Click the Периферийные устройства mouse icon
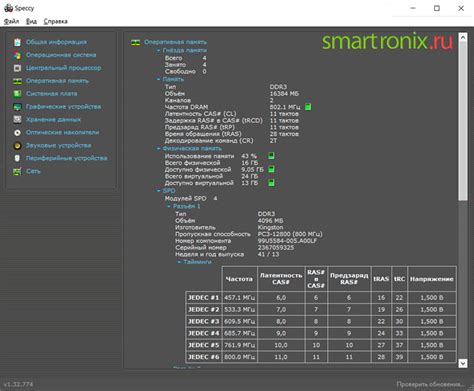Image resolution: width=474 pixels, height=391 pixels. pyautogui.click(x=17, y=158)
